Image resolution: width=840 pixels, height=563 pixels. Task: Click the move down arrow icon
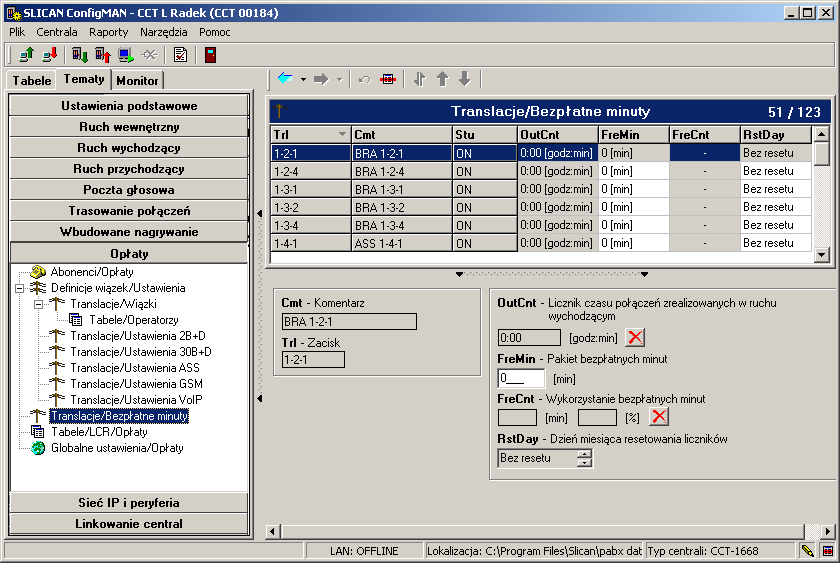click(465, 80)
